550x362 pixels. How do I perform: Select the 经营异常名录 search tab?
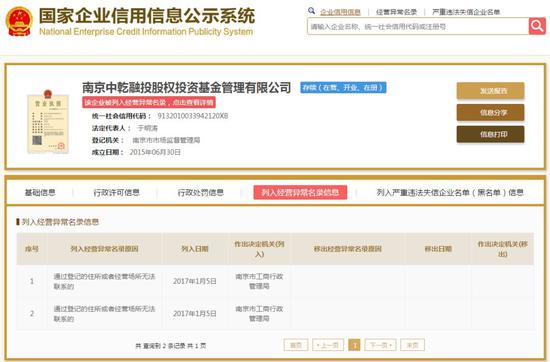396,12
